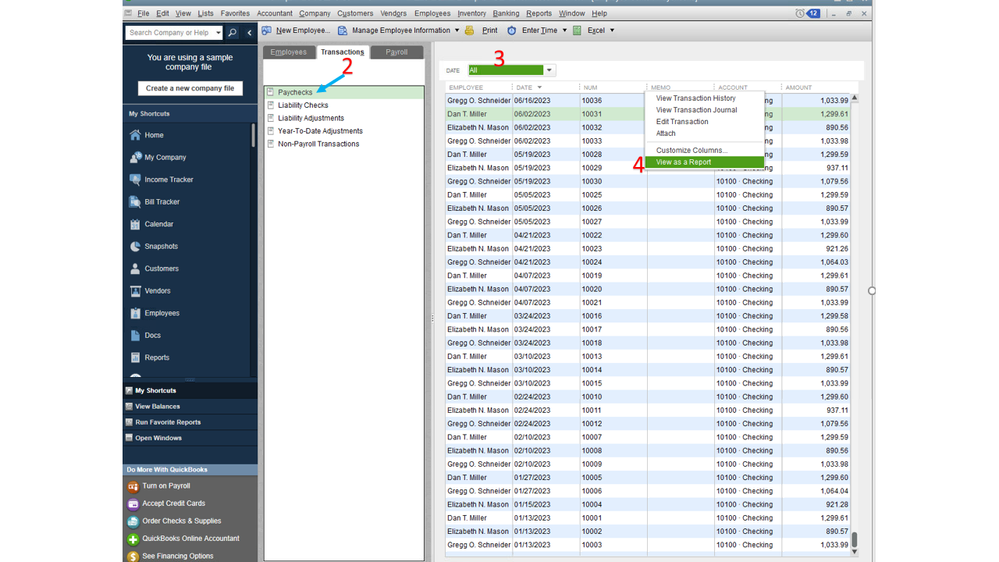The image size is (999, 562).
Task: Open Docs shortcut icon
Action: (135, 336)
